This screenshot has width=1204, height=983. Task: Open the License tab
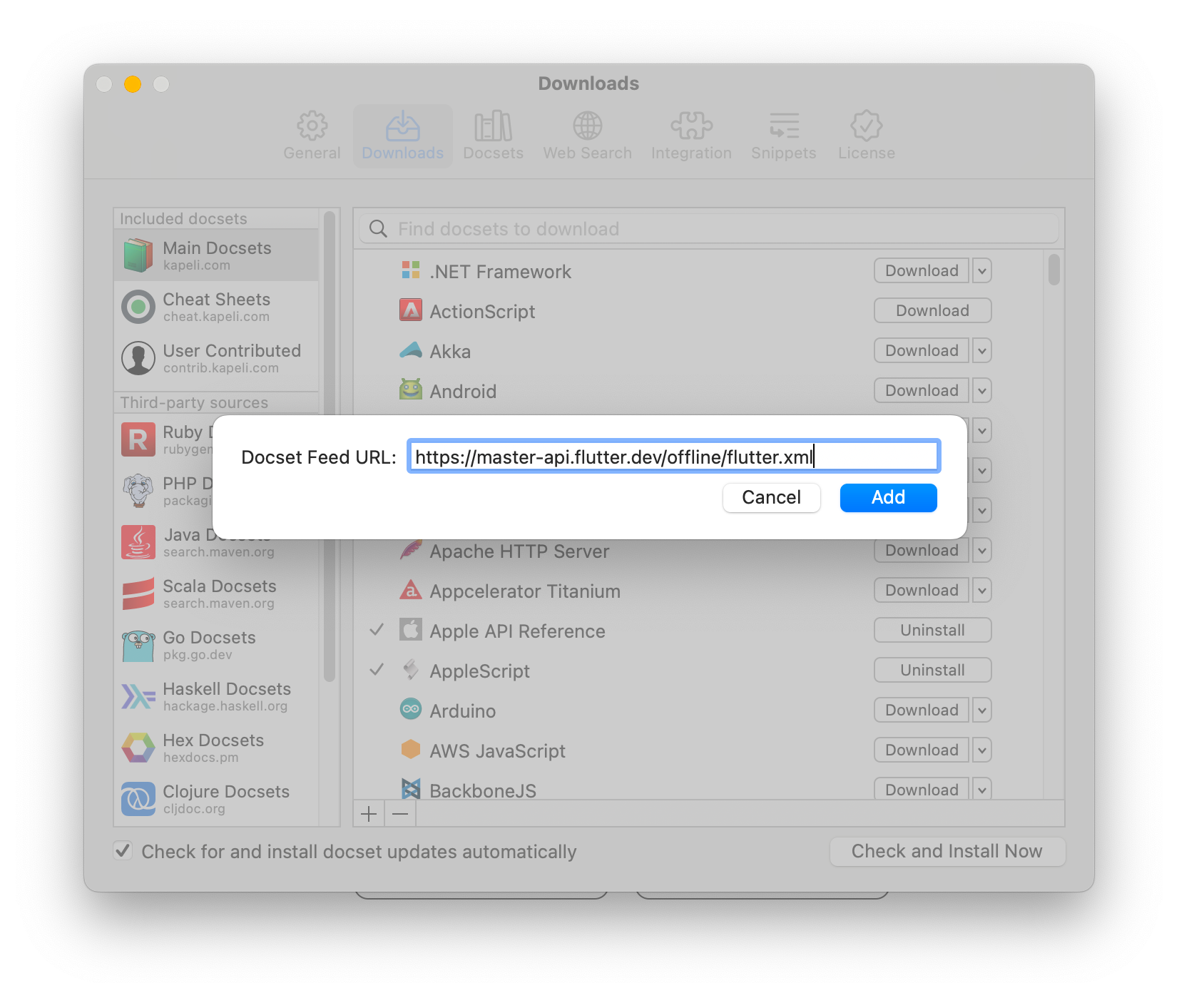[x=866, y=136]
